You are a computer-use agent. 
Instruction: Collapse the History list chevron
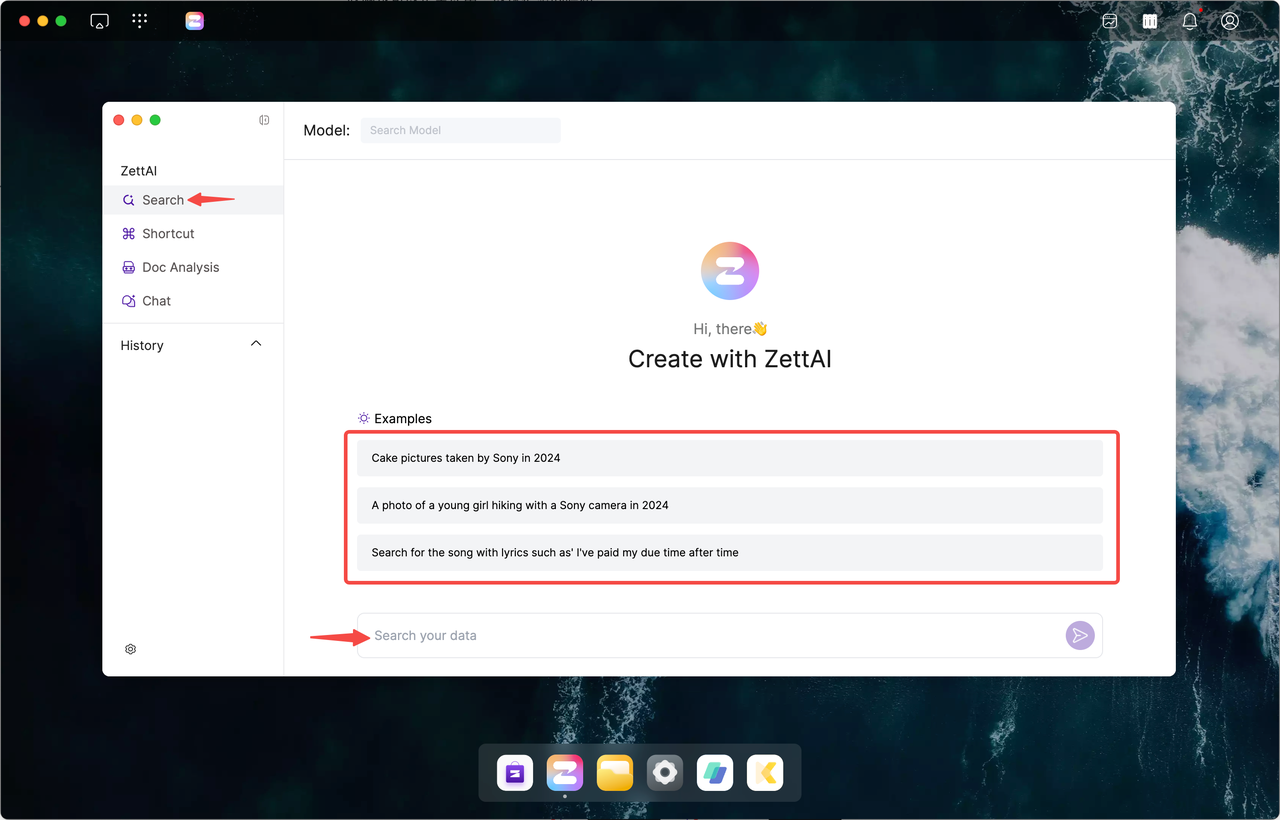256,344
